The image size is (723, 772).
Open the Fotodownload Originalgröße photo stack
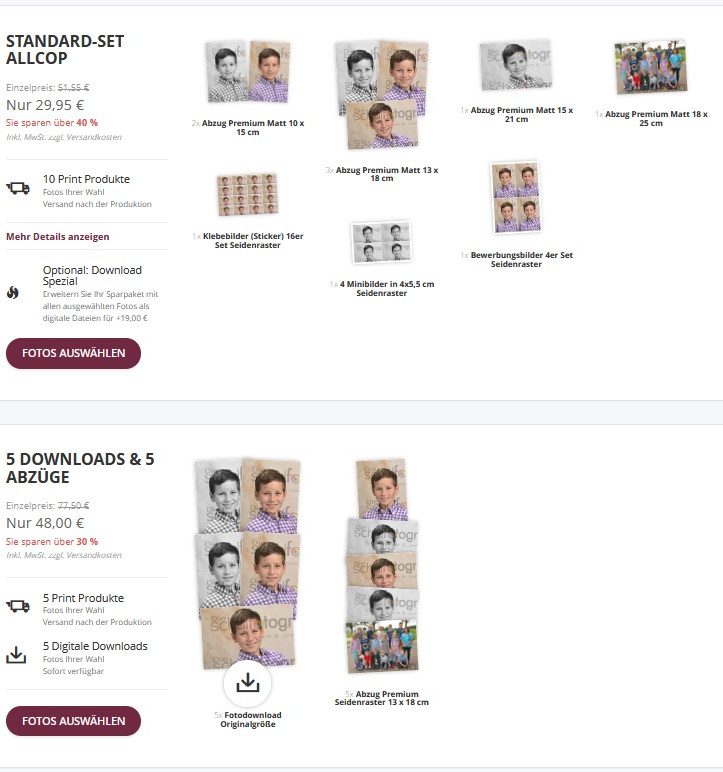[248, 563]
